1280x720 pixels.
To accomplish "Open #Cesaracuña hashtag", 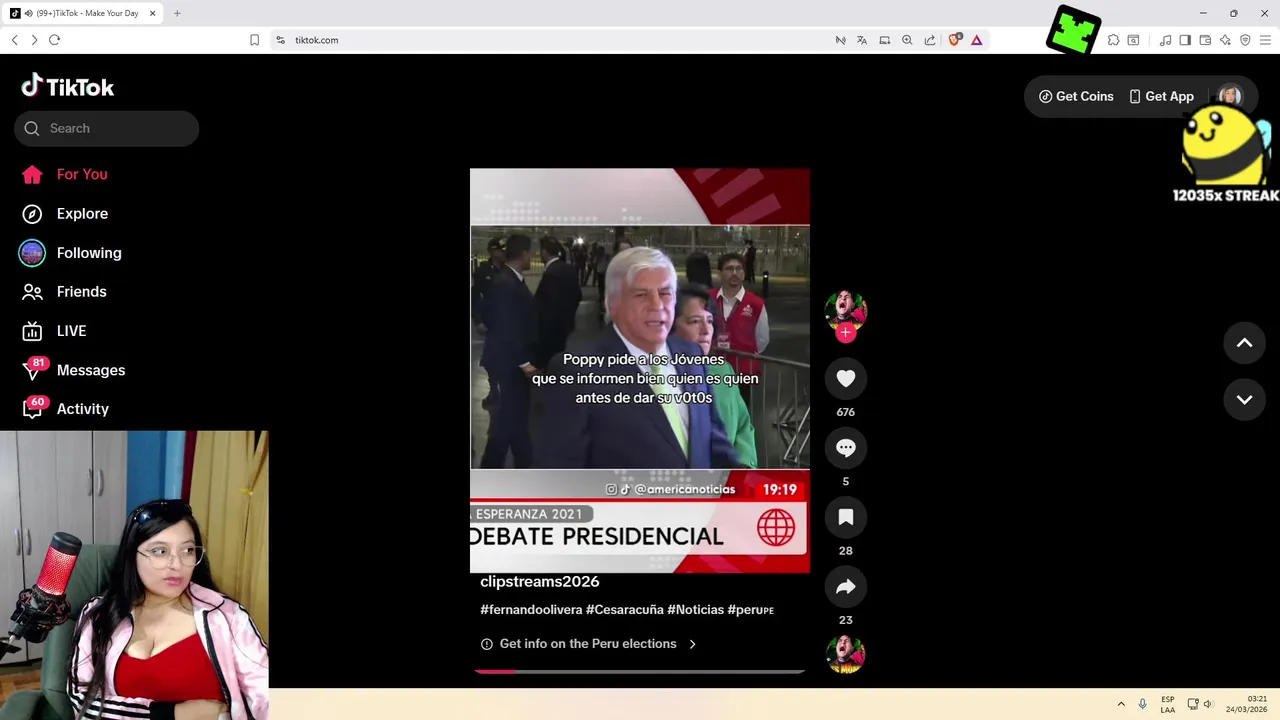I will (x=625, y=610).
